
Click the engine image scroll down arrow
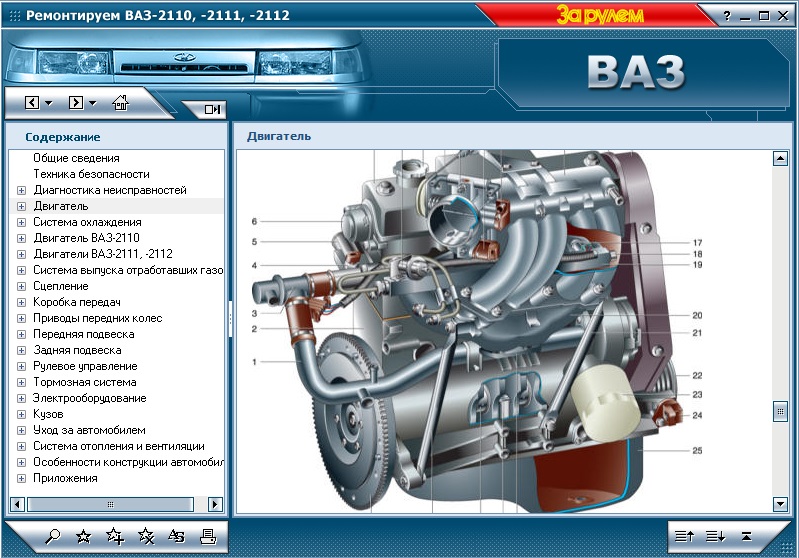tap(780, 504)
